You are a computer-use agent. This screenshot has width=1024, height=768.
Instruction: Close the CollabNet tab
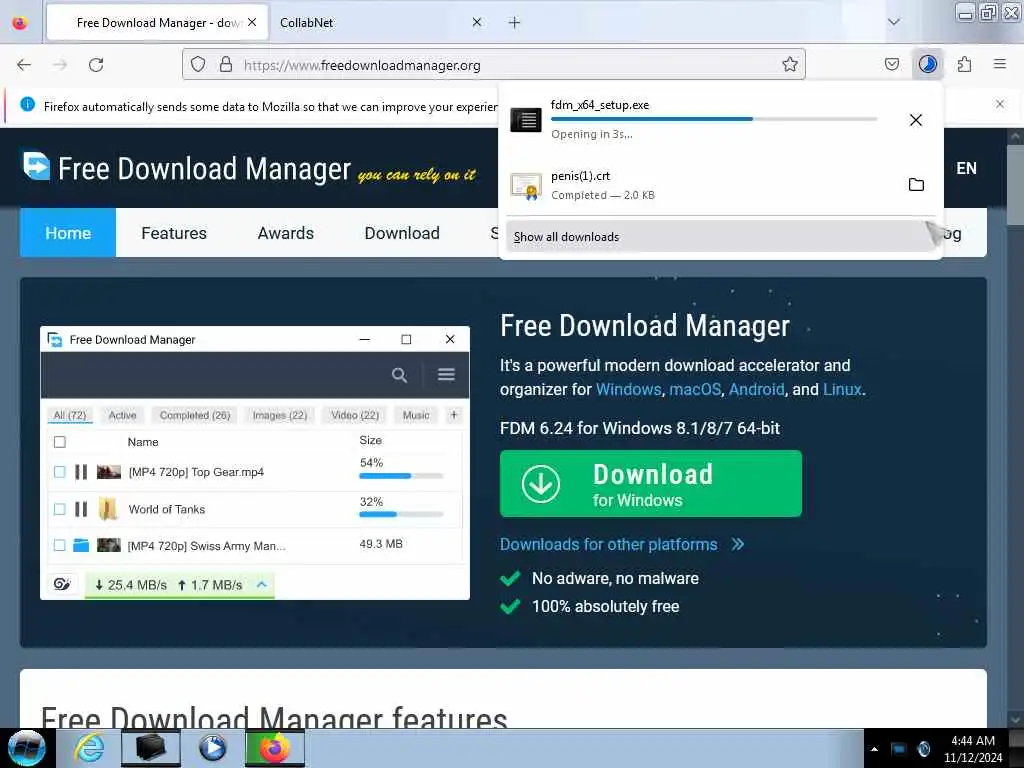tap(477, 22)
